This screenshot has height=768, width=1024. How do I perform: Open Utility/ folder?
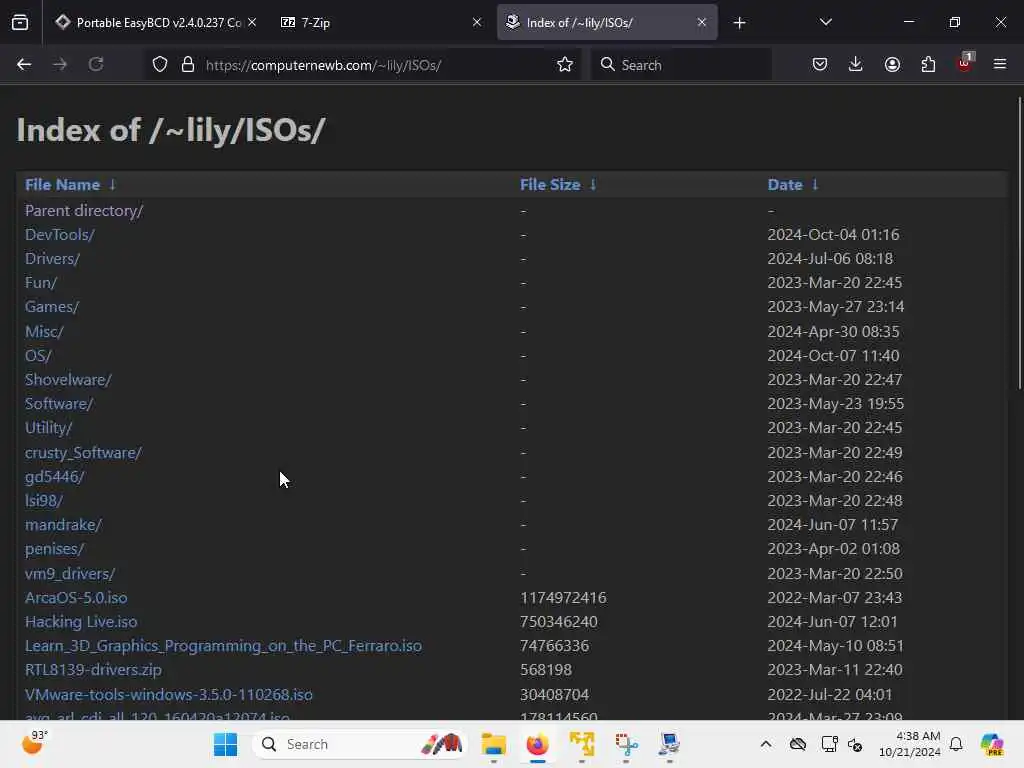(48, 428)
